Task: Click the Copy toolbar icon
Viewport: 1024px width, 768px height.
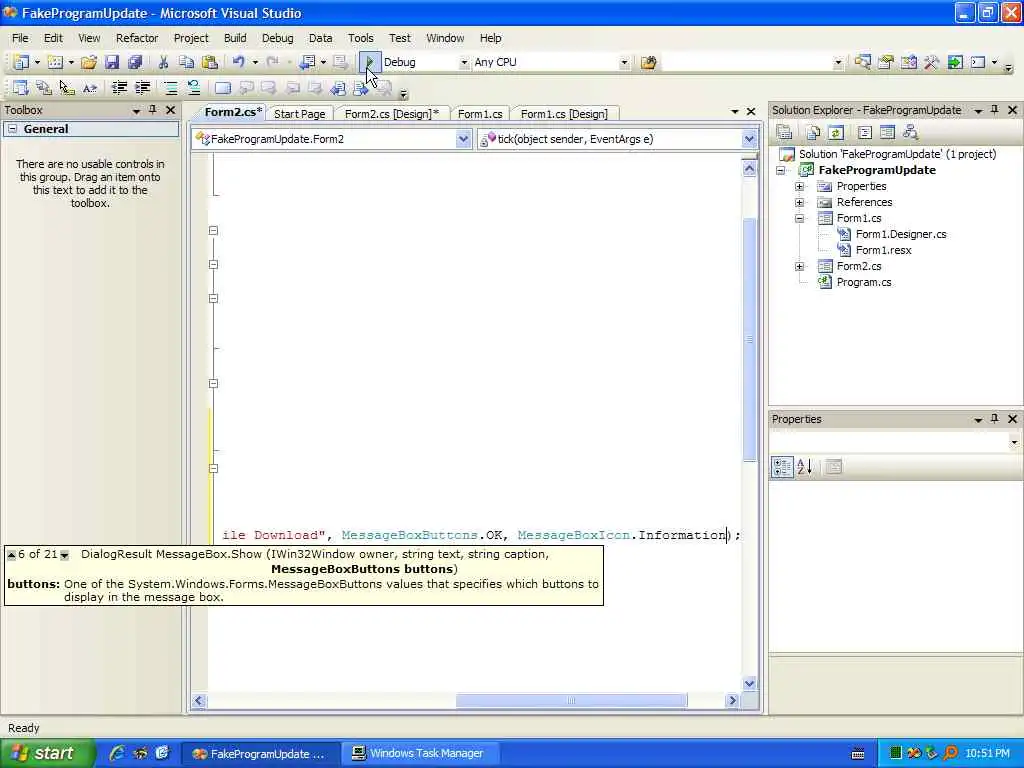Action: coord(186,62)
